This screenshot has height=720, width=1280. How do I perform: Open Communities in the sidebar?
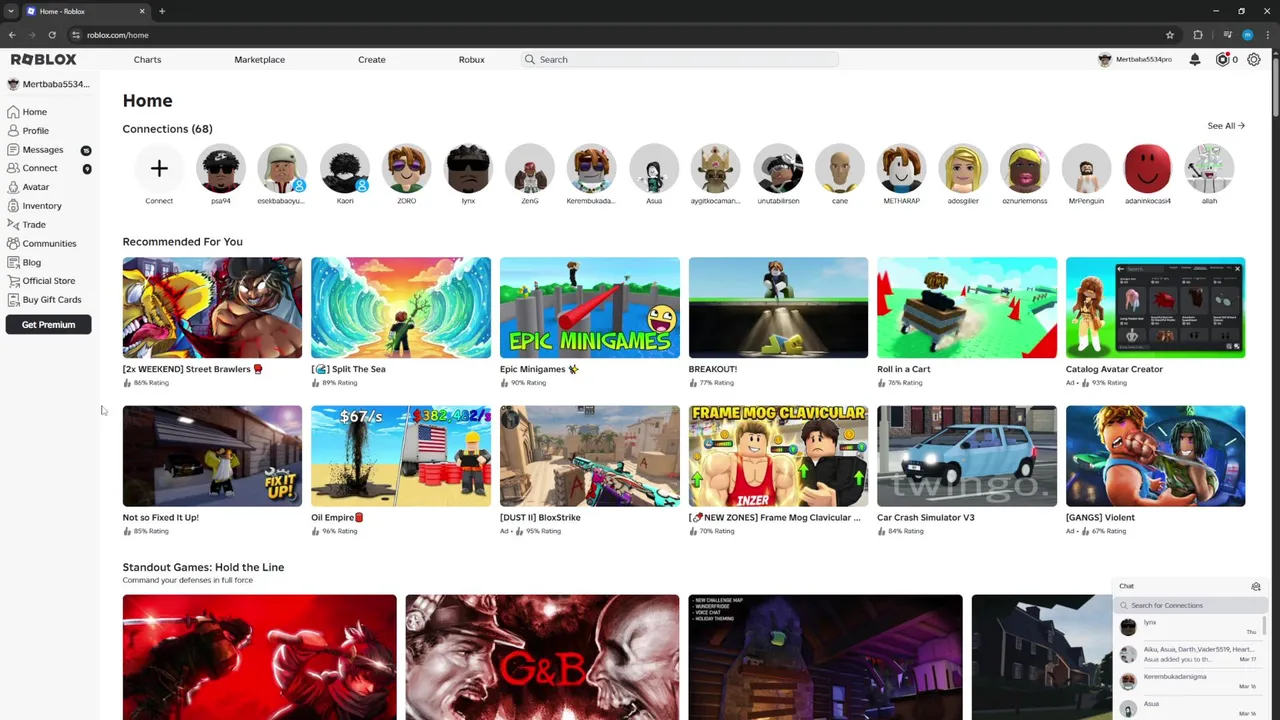(x=49, y=244)
